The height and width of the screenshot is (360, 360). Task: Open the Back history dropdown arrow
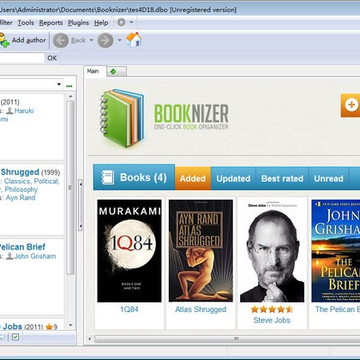[x=91, y=40]
